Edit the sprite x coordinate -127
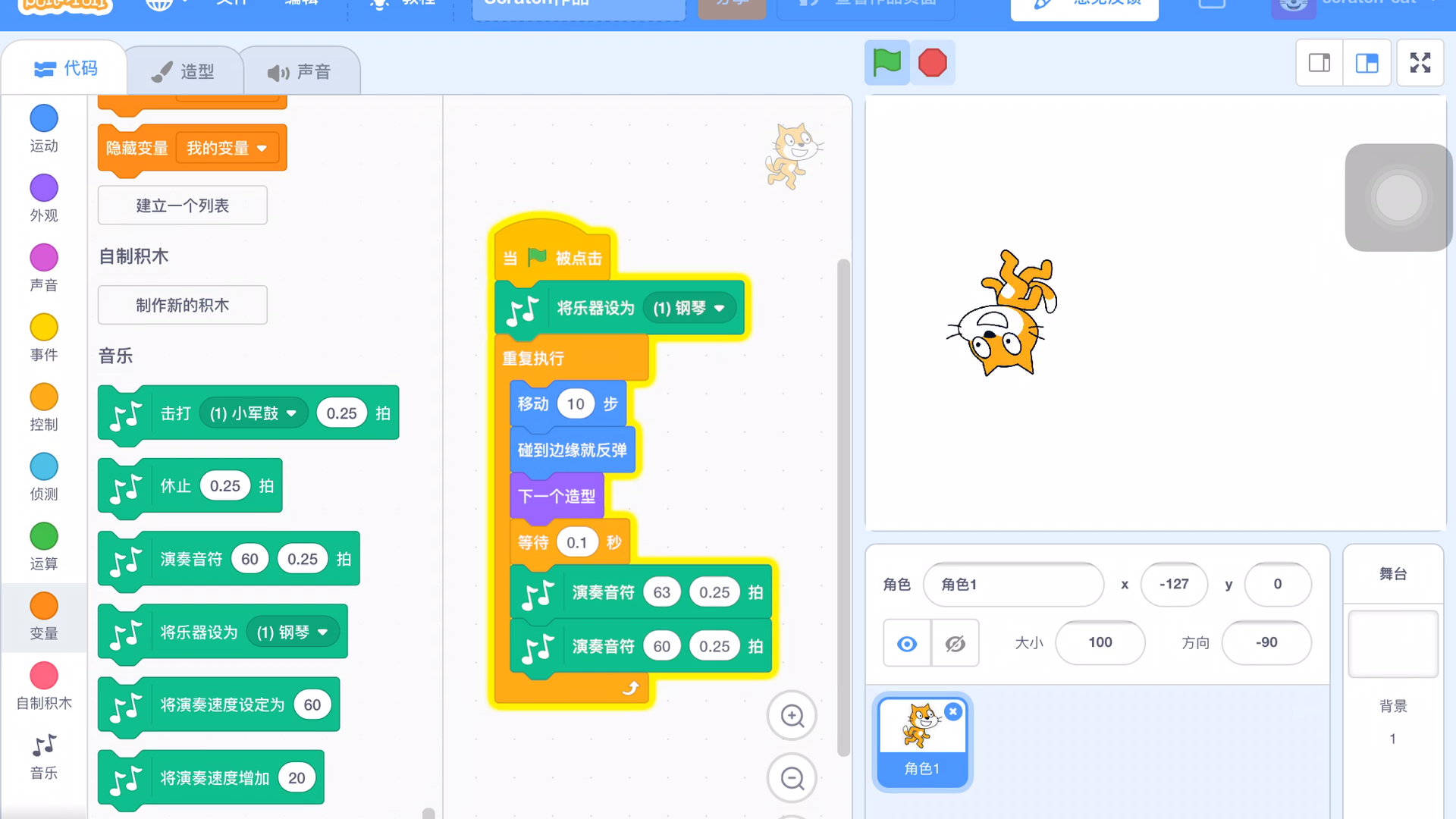The height and width of the screenshot is (819, 1456). (1174, 585)
